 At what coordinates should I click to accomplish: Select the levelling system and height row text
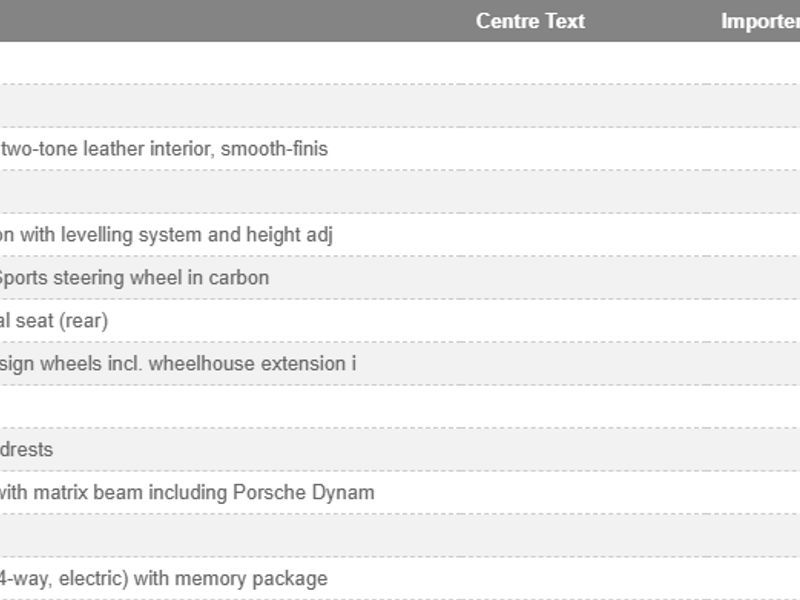tap(166, 235)
